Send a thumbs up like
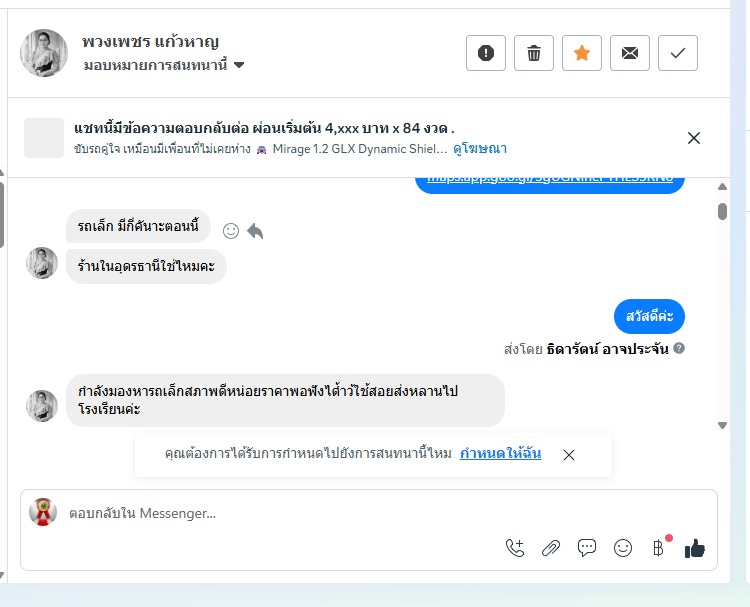This screenshot has width=750, height=607. pos(695,548)
